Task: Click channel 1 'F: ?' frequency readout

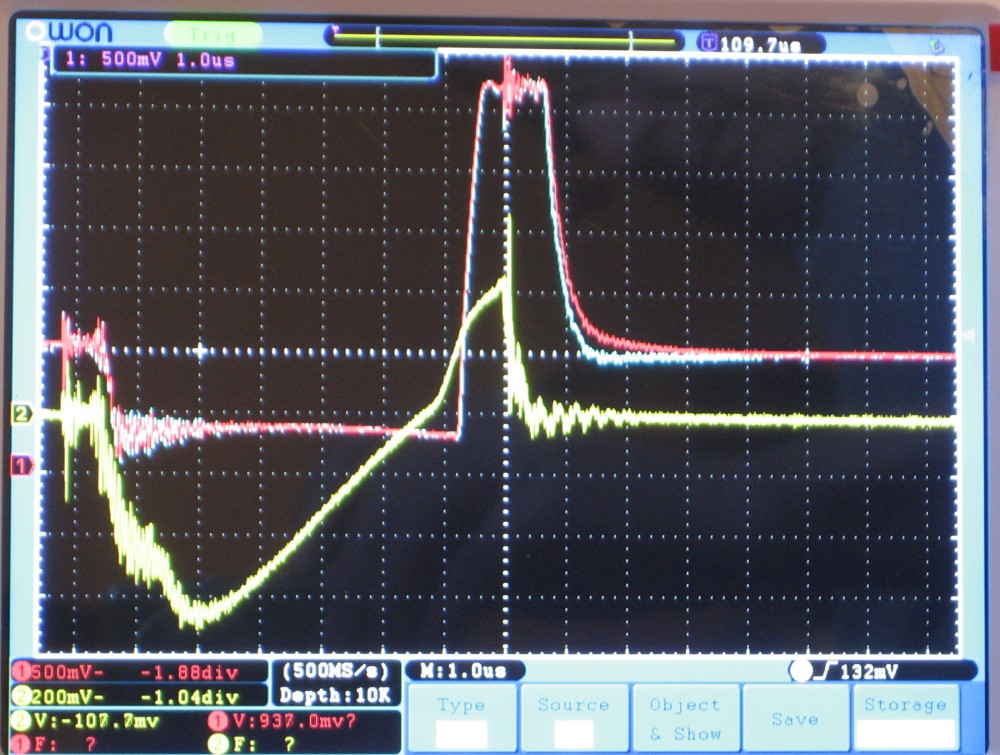Action: coord(66,744)
